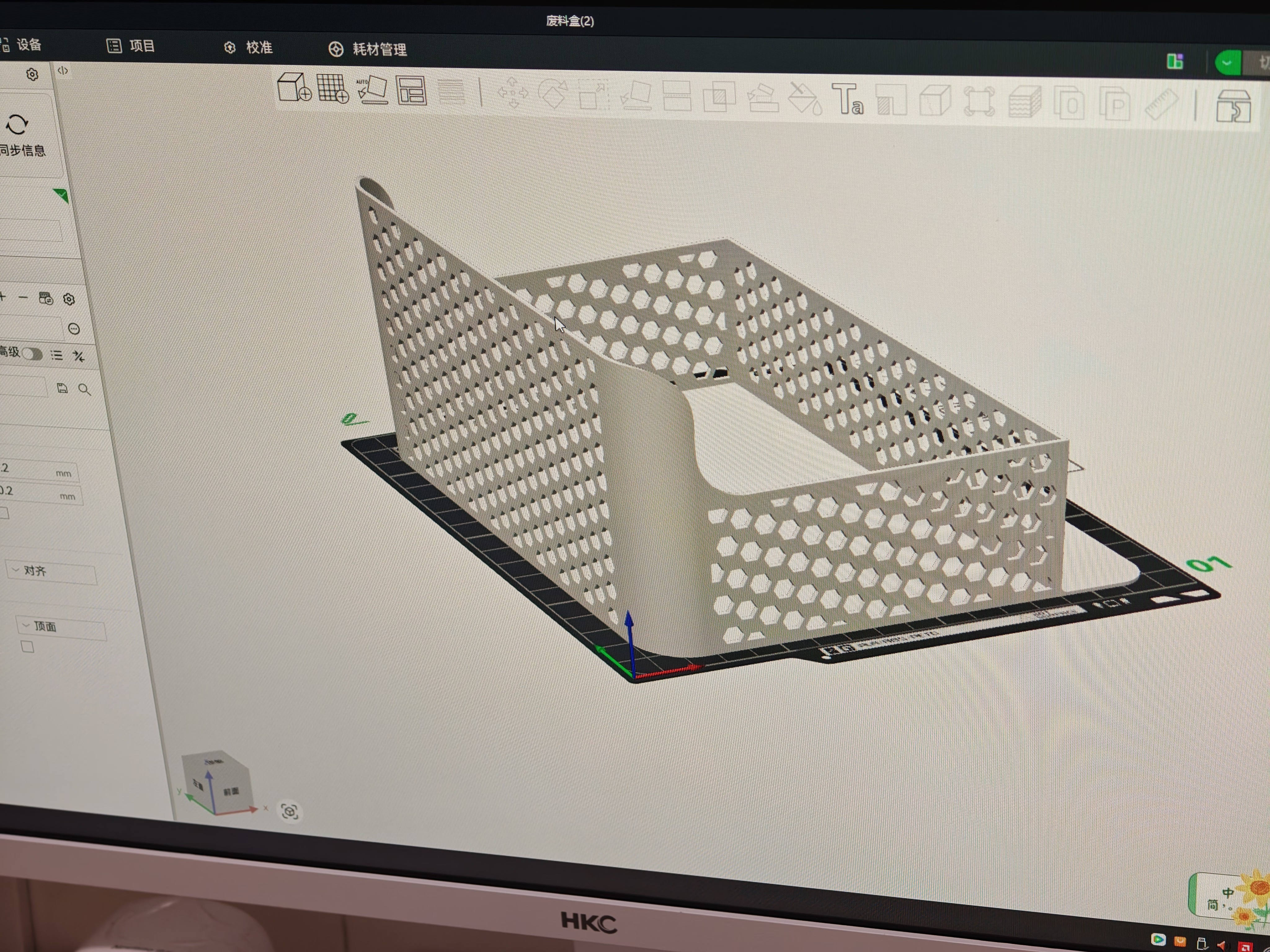Viewport: 1270px width, 952px height.
Task: Click the sync info refresh icon
Action: (x=17, y=125)
